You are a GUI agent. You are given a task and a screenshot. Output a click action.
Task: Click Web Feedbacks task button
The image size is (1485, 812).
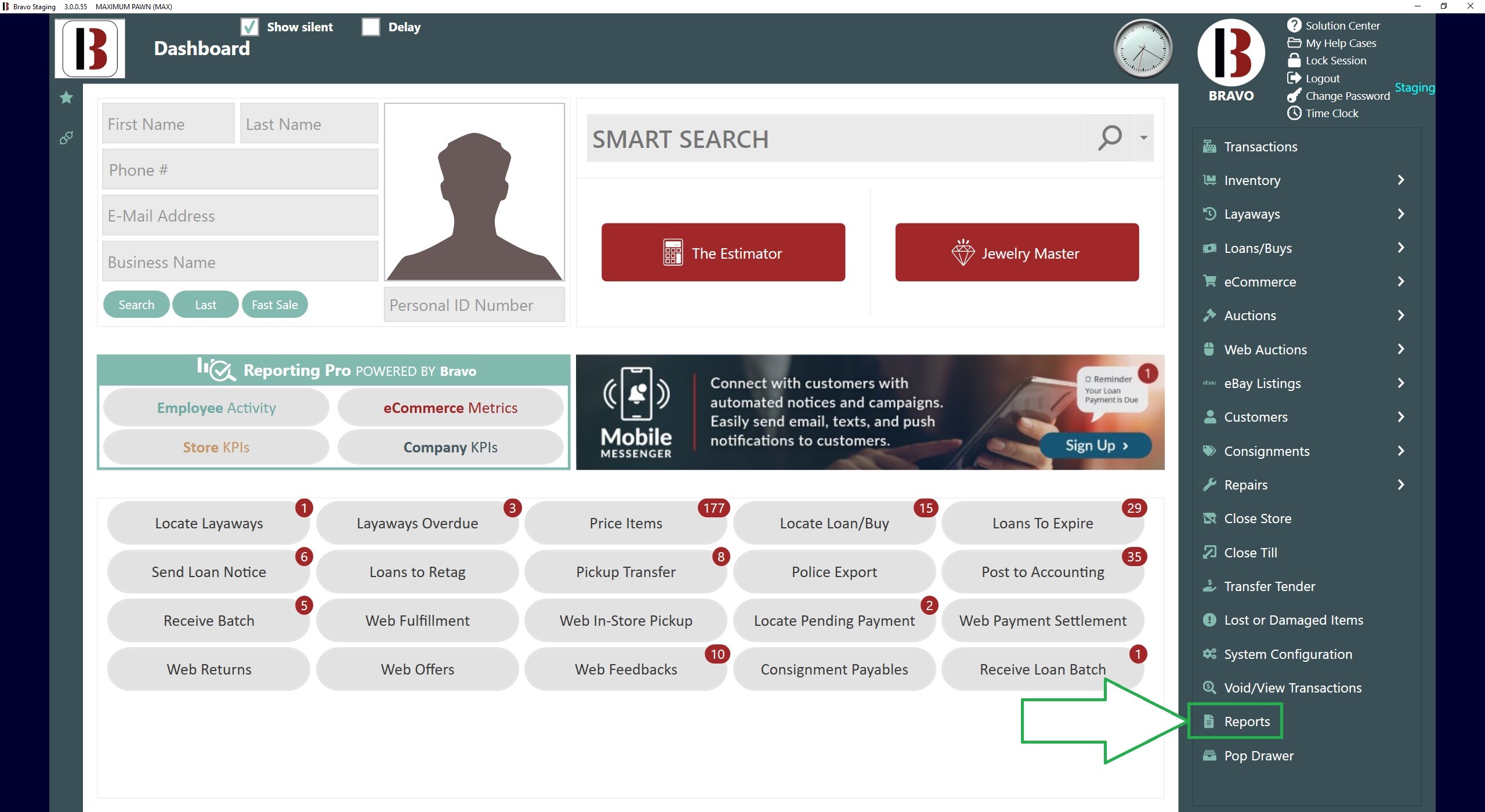click(625, 669)
